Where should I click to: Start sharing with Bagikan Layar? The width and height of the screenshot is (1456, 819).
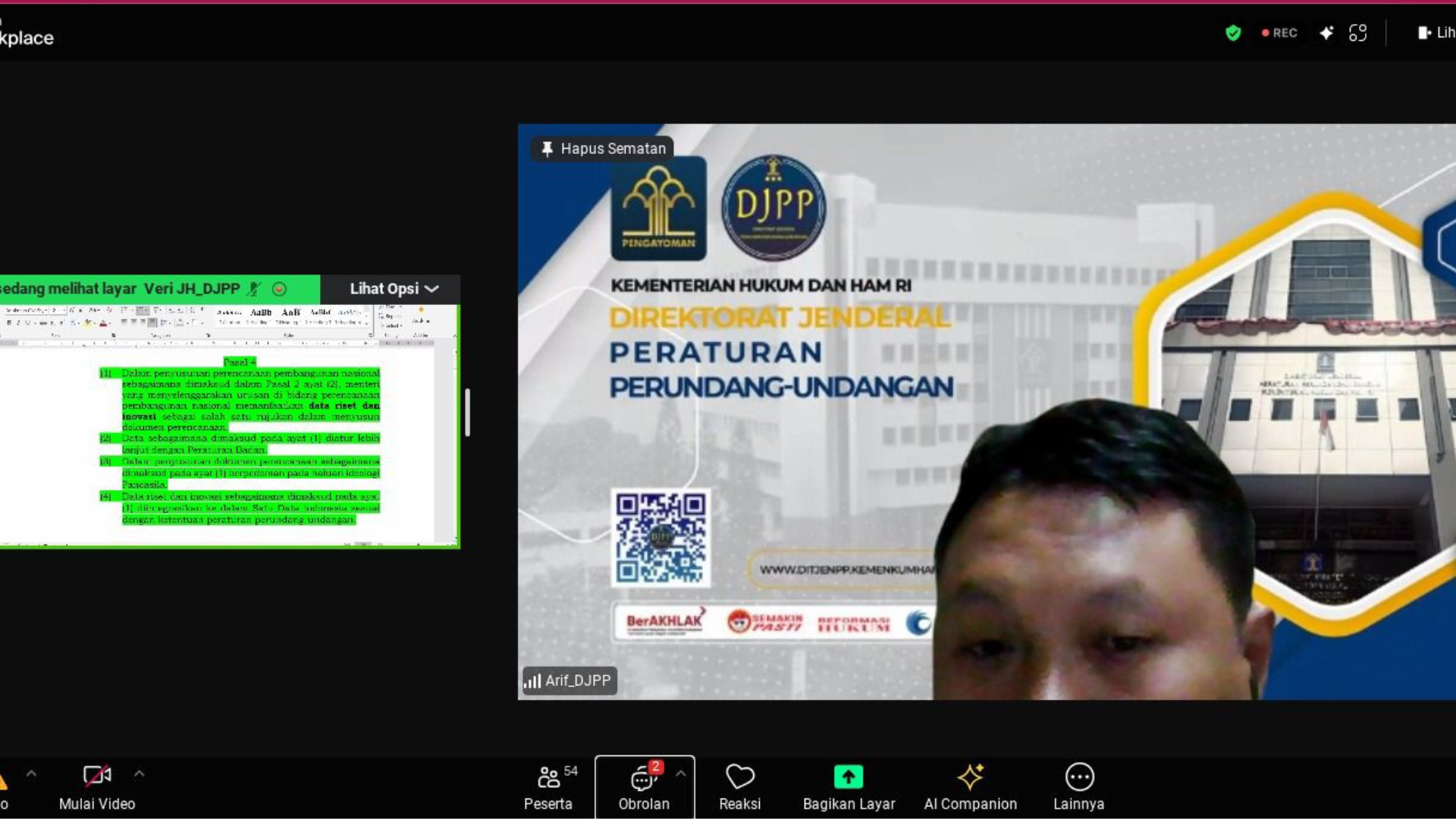pos(849,787)
